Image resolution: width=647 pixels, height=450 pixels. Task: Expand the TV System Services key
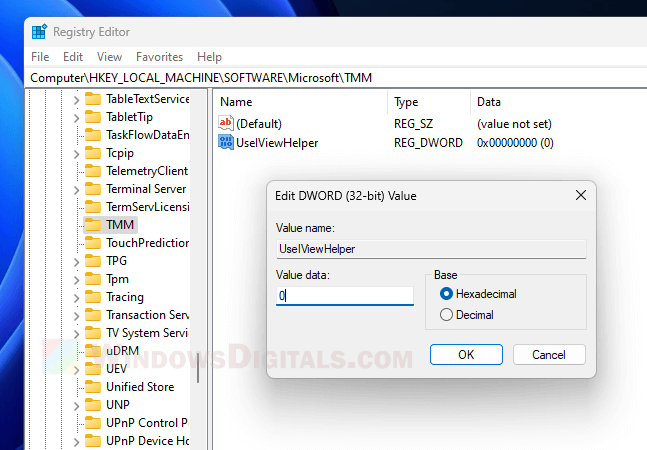click(76, 334)
